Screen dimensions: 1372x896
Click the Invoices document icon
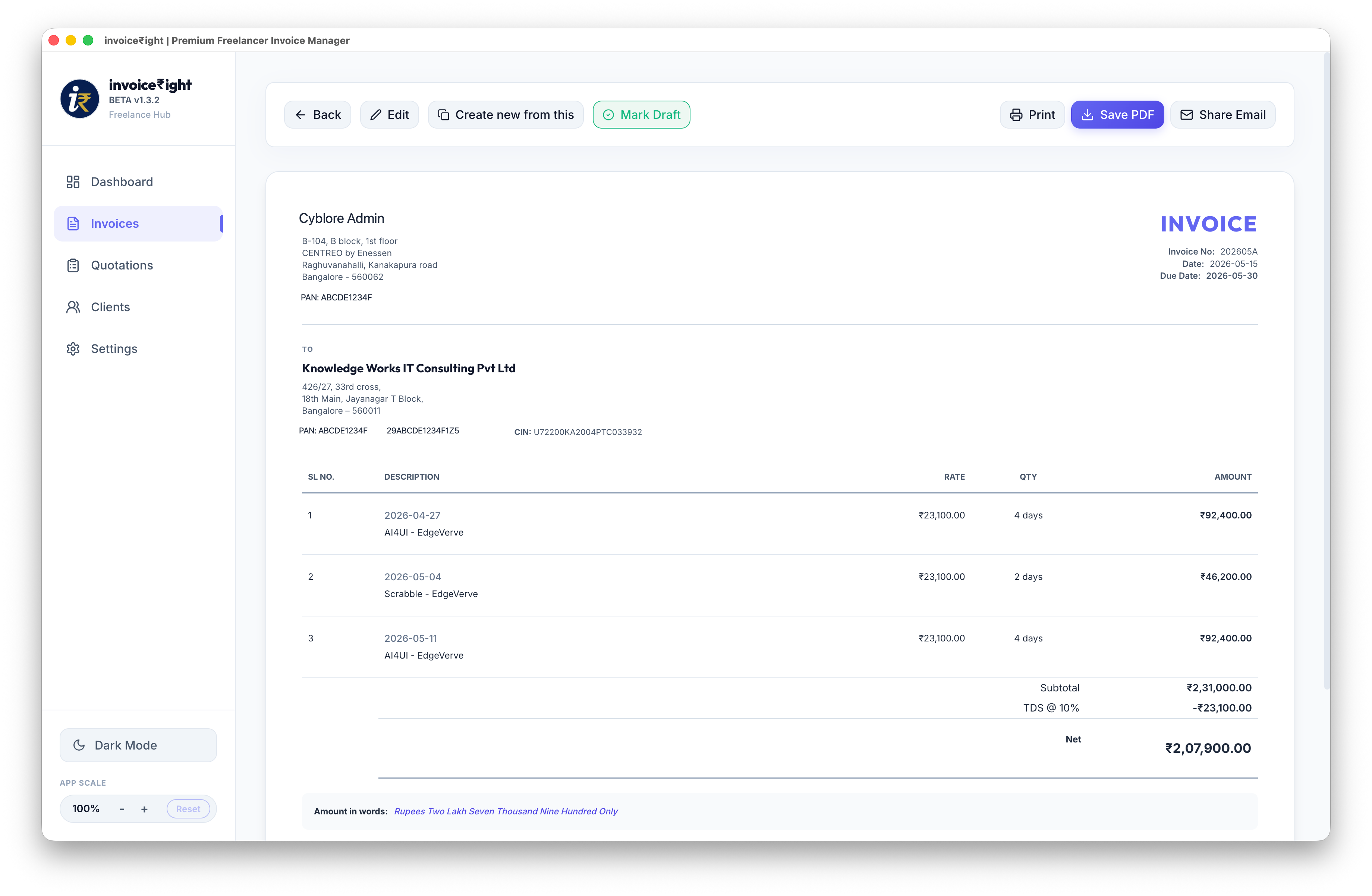[x=73, y=224]
